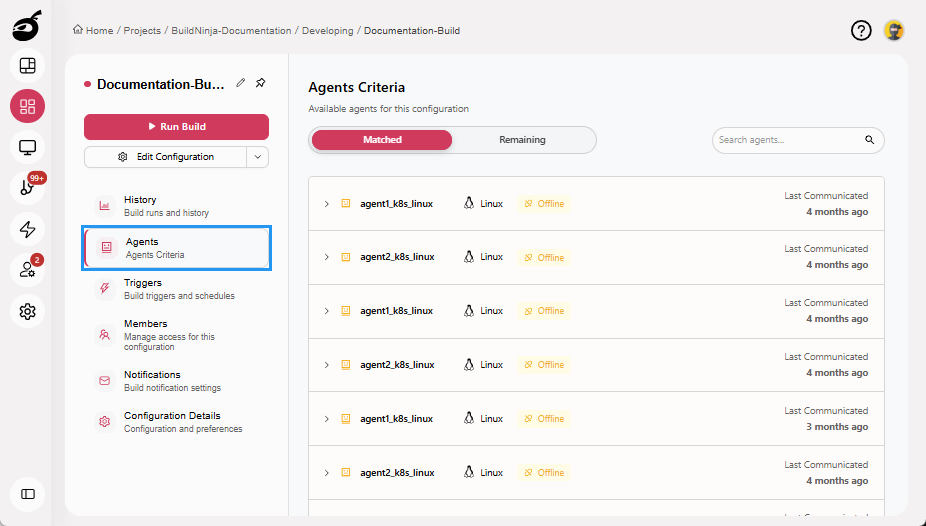Screen dimensions: 926x526
Task: Switch to the Matched agents tab
Action: click(x=382, y=140)
